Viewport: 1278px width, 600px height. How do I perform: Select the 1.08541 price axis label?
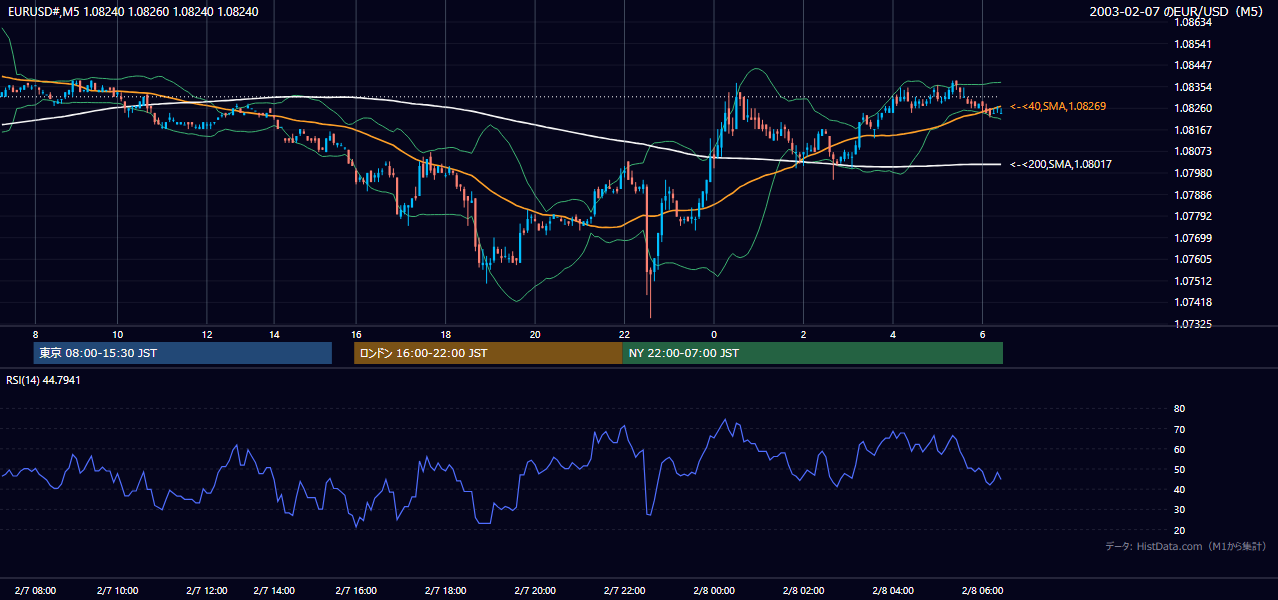tap(1194, 44)
